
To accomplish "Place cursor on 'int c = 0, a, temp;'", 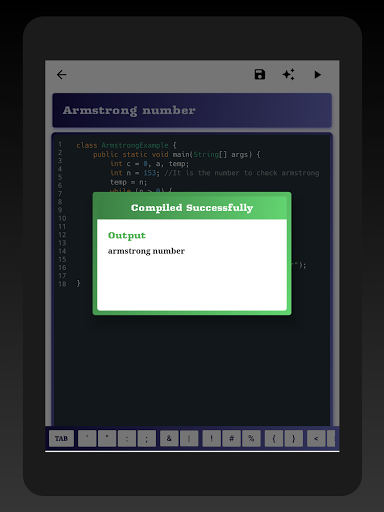I will (x=150, y=164).
